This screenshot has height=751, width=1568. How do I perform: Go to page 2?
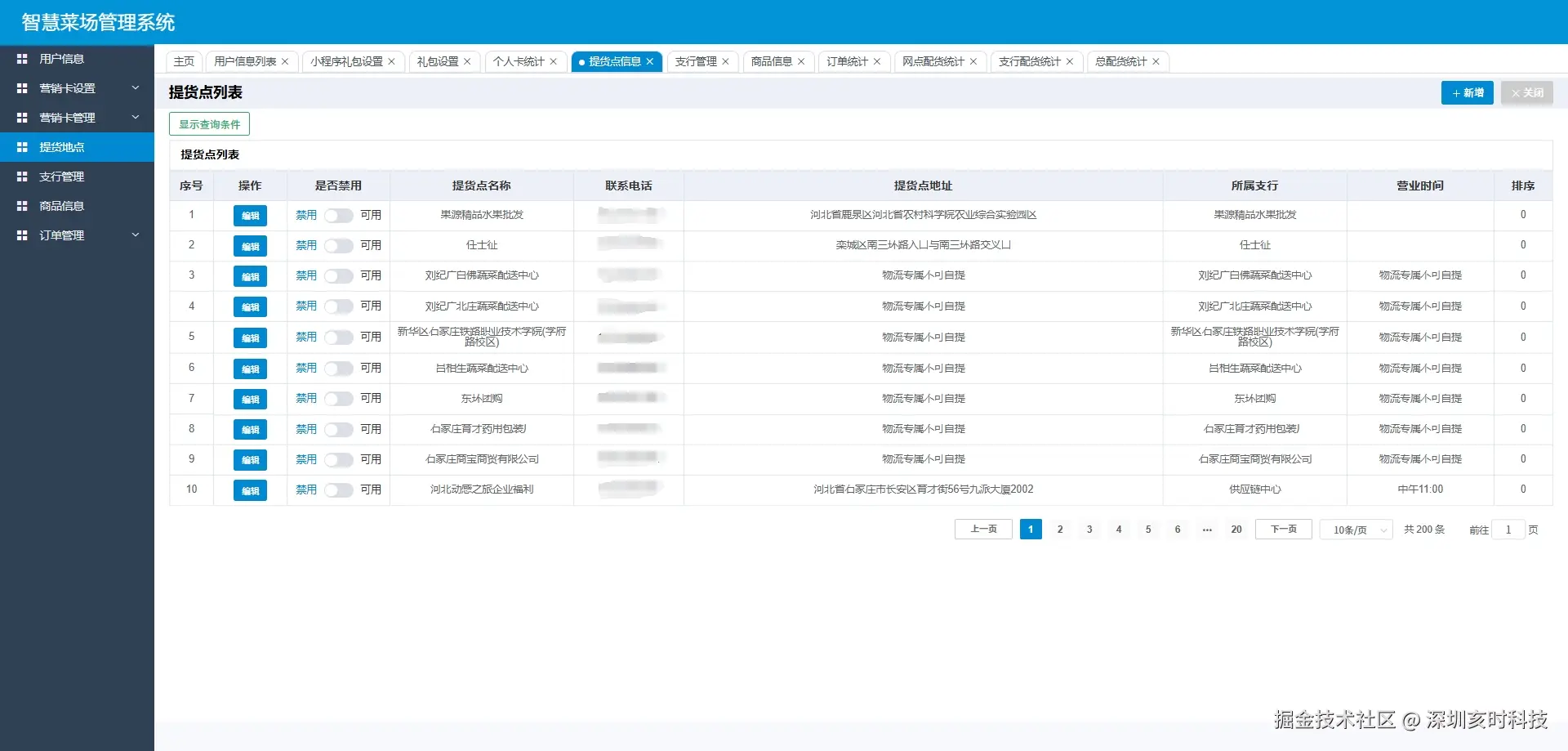(1060, 530)
